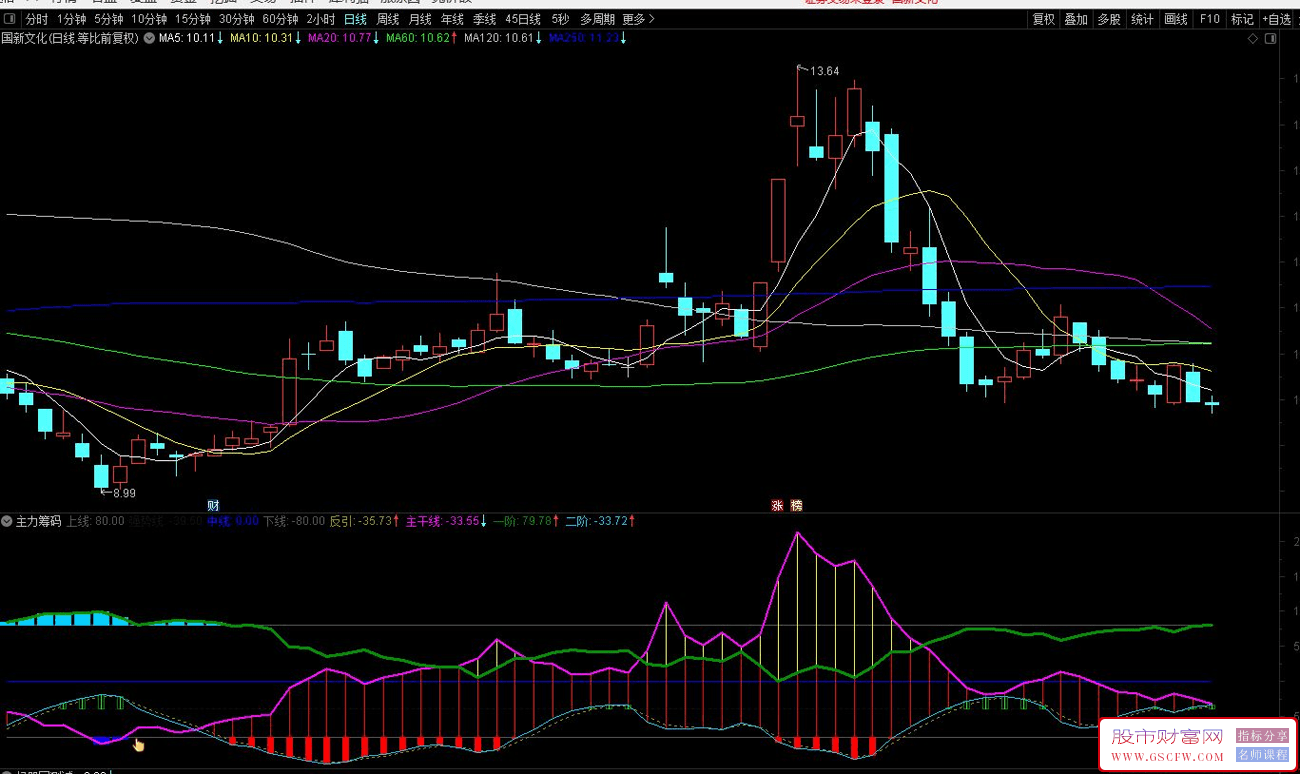Open the 多周期 multi-period view
Screen dimensions: 1300x774
pyautogui.click(x=597, y=19)
